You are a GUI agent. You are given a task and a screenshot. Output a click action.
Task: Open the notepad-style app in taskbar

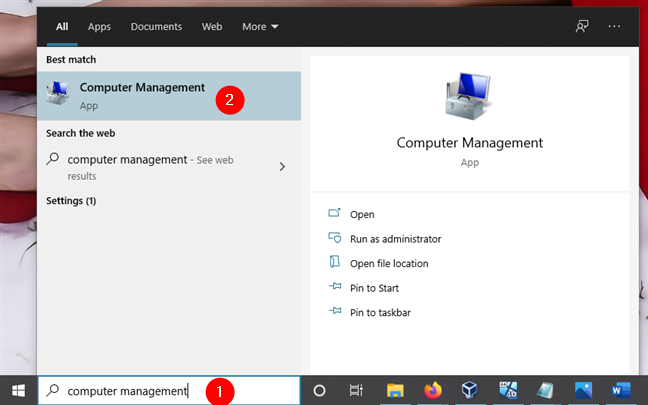coord(546,391)
